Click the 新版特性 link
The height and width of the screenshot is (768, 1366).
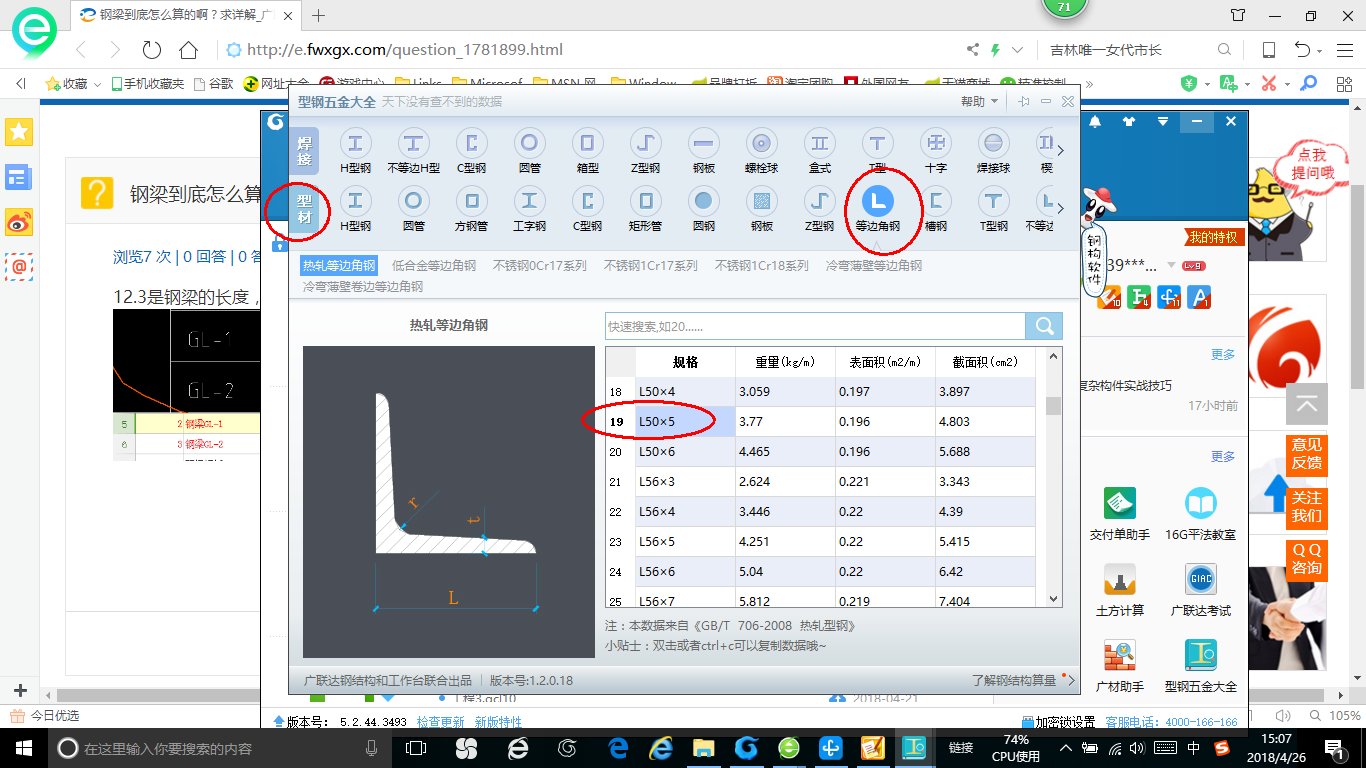pyautogui.click(x=498, y=722)
